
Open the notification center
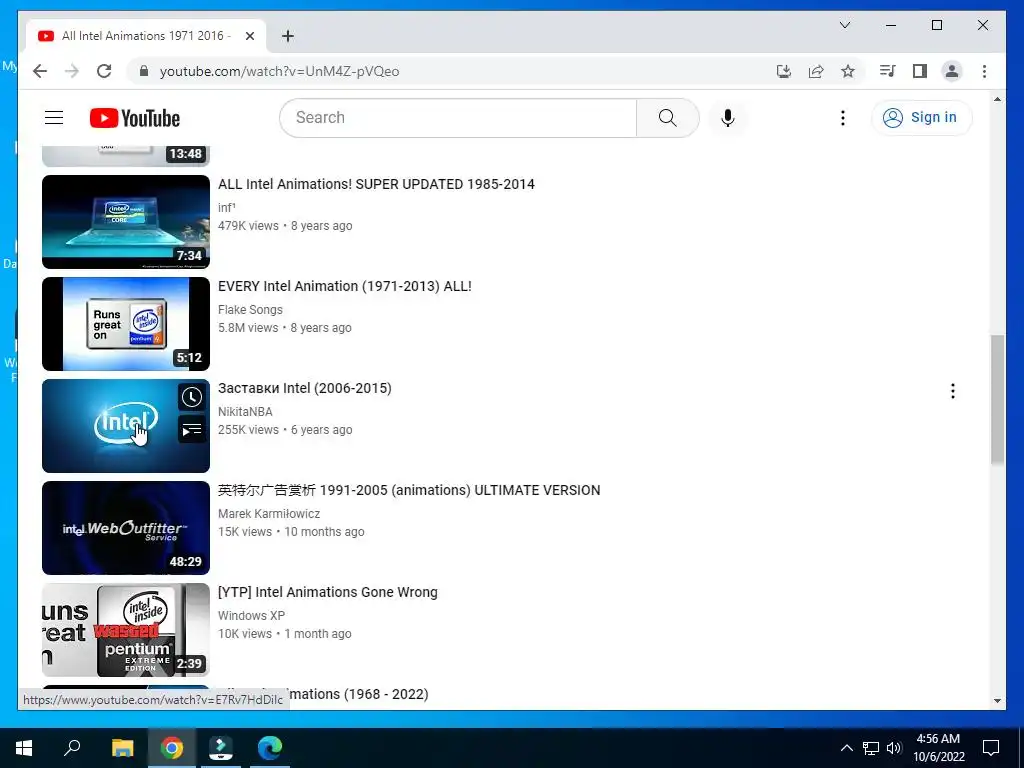pyautogui.click(x=991, y=748)
